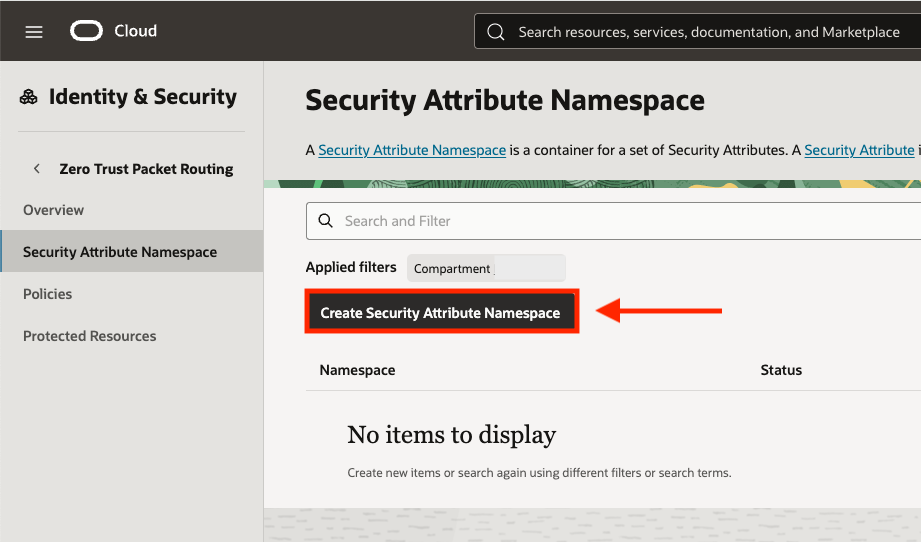Click the Status column header

tap(781, 370)
